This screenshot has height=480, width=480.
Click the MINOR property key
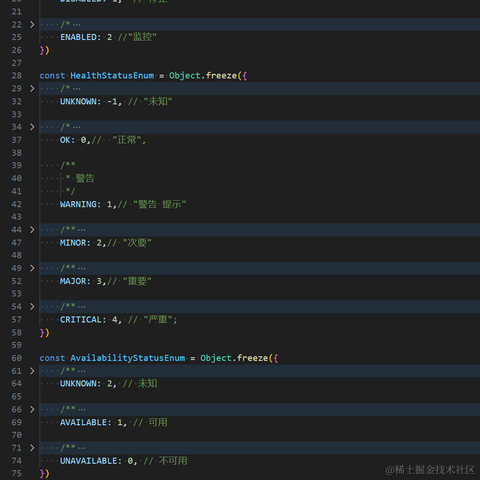73,243
